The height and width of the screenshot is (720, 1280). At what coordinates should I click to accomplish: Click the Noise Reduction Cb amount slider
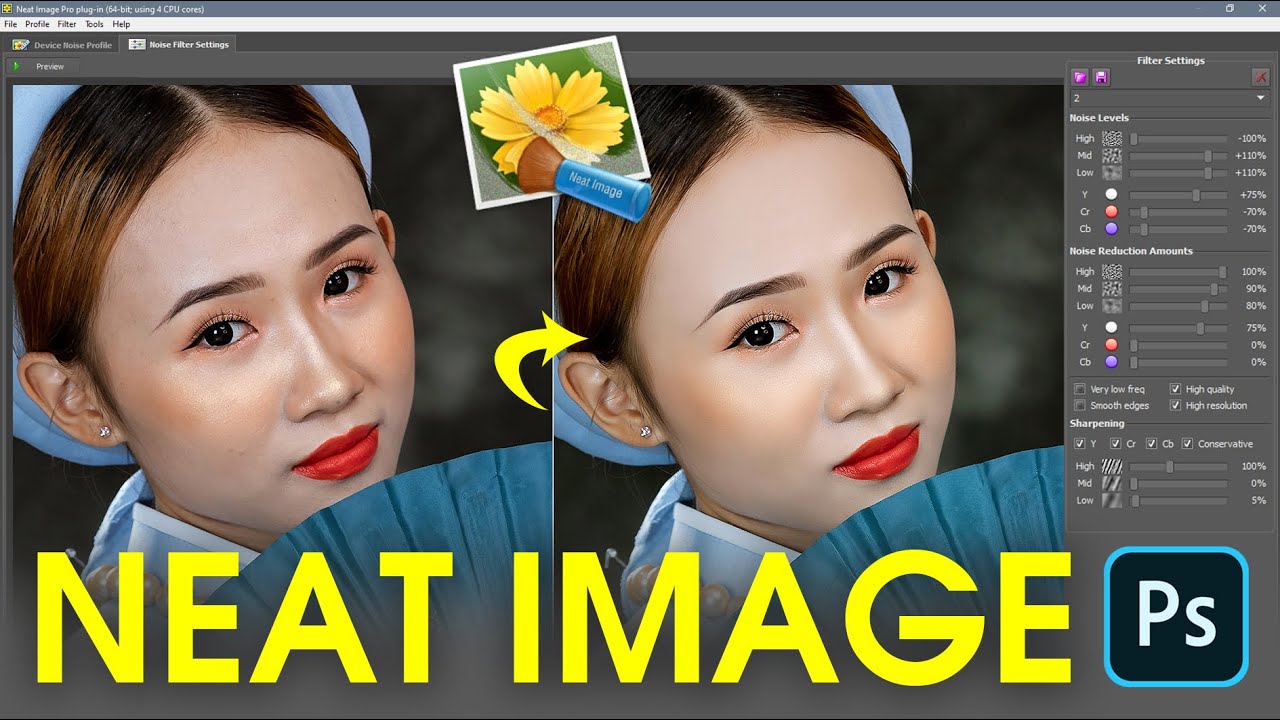(1178, 362)
